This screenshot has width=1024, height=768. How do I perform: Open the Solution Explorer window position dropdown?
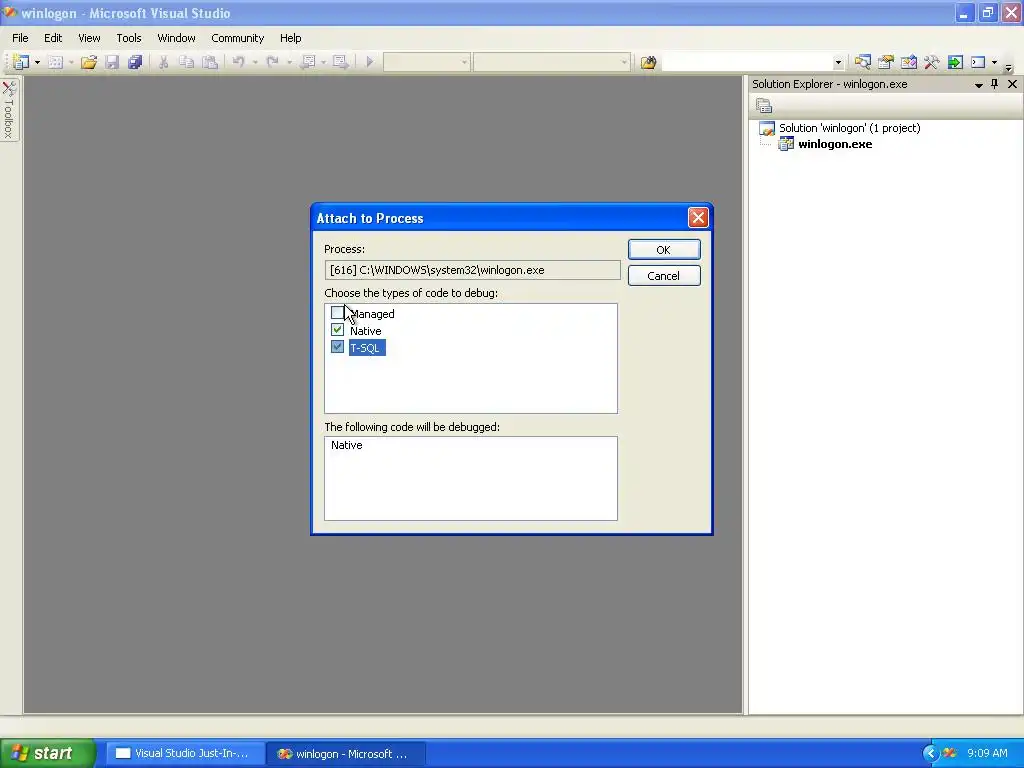point(978,84)
